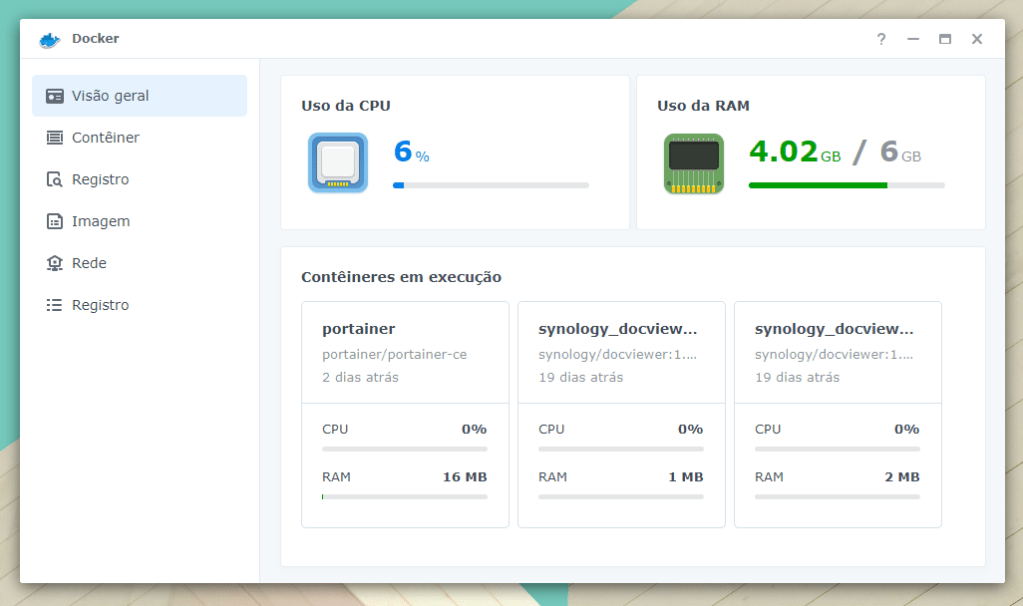Click the blue CPU chip icon

point(337,163)
